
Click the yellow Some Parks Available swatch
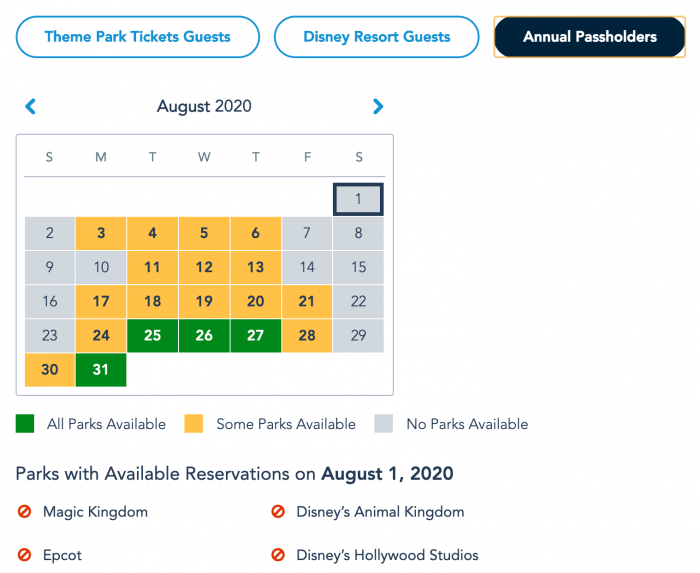tap(195, 424)
